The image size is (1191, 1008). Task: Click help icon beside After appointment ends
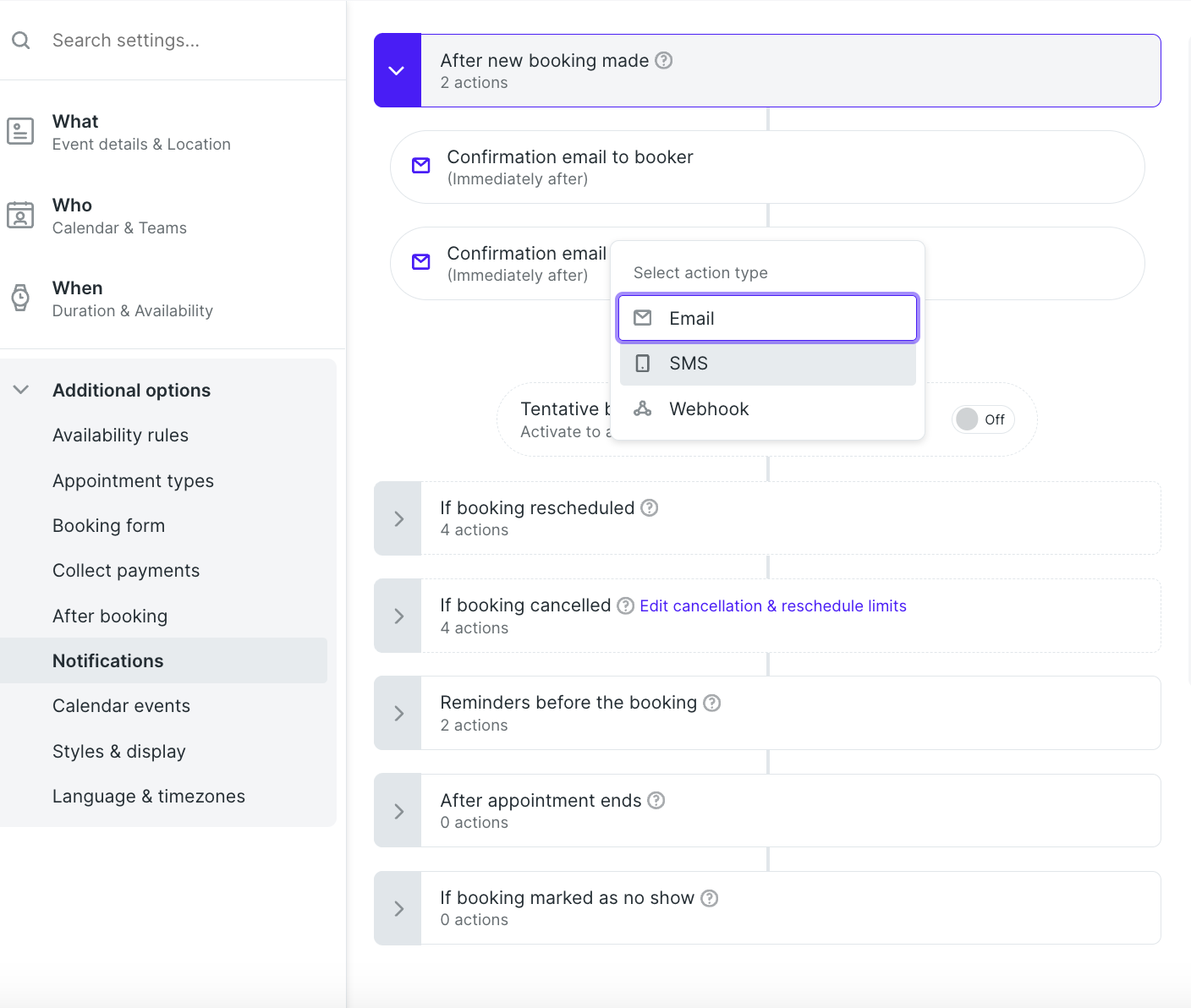(656, 800)
